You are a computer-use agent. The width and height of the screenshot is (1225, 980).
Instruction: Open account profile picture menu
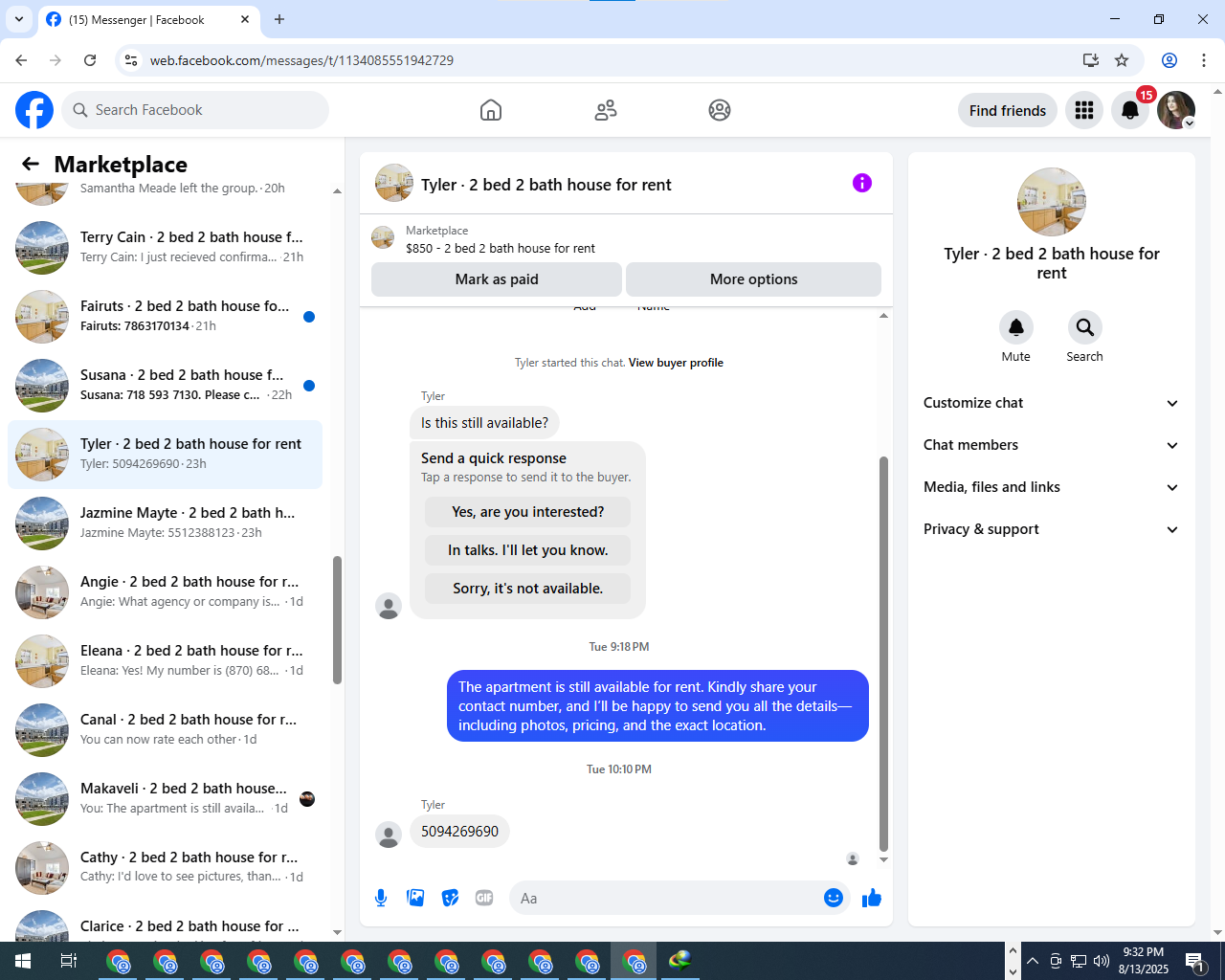point(1176,110)
